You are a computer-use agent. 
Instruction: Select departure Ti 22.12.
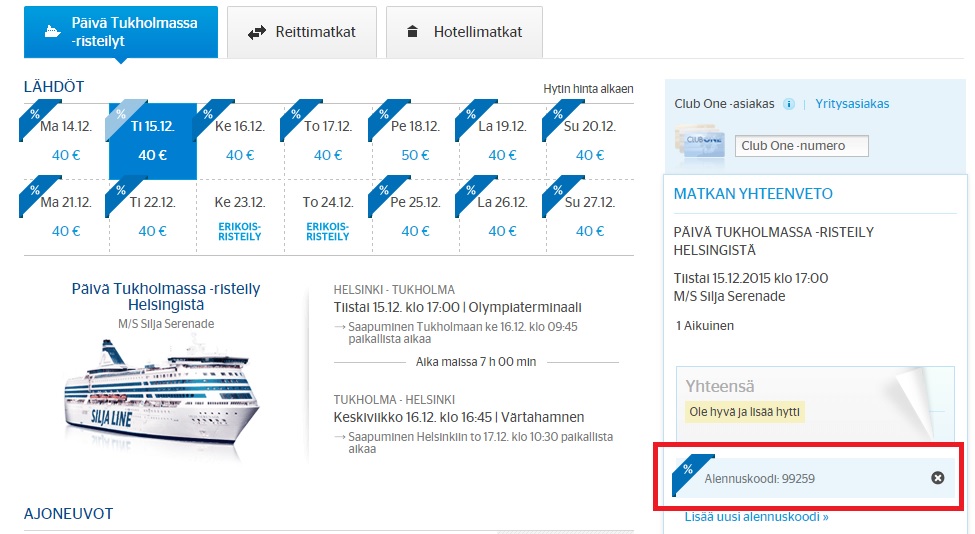153,216
